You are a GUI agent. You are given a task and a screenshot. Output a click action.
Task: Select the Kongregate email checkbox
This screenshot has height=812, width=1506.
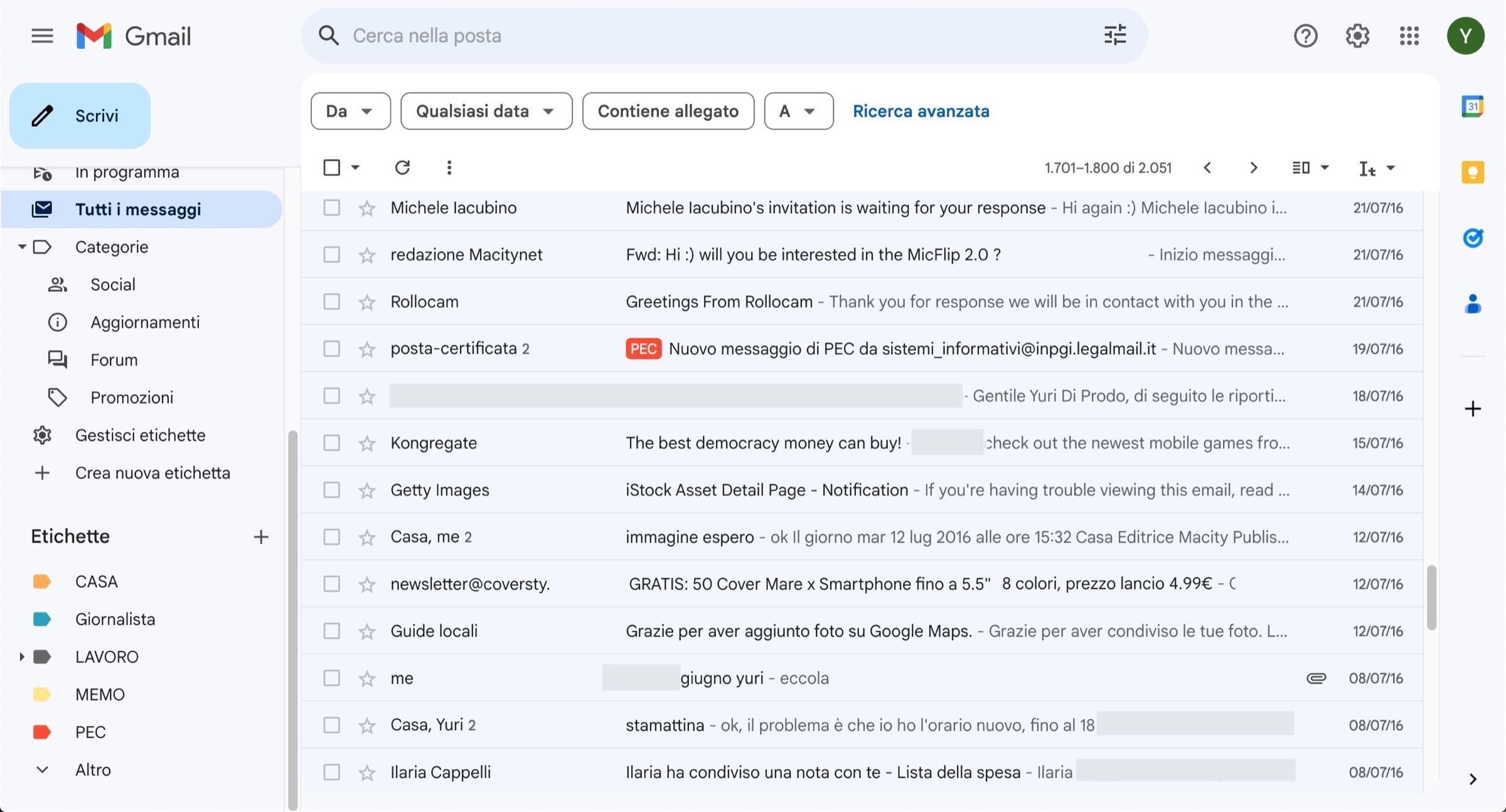331,443
